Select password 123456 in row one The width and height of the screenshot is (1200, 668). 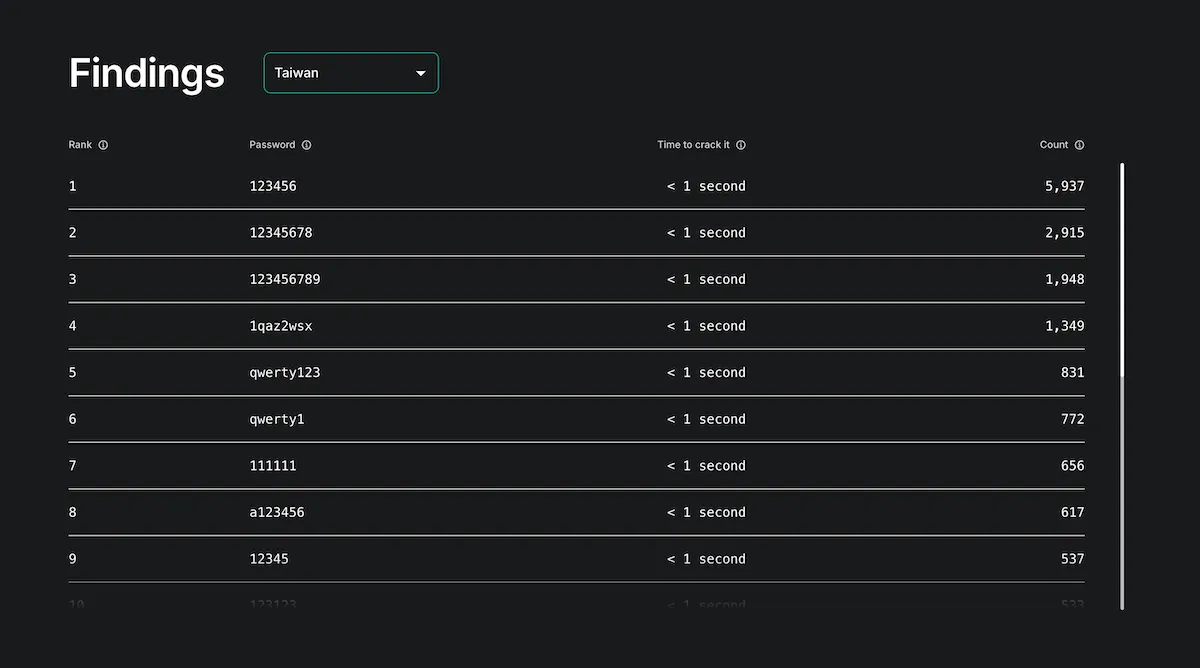coord(273,186)
